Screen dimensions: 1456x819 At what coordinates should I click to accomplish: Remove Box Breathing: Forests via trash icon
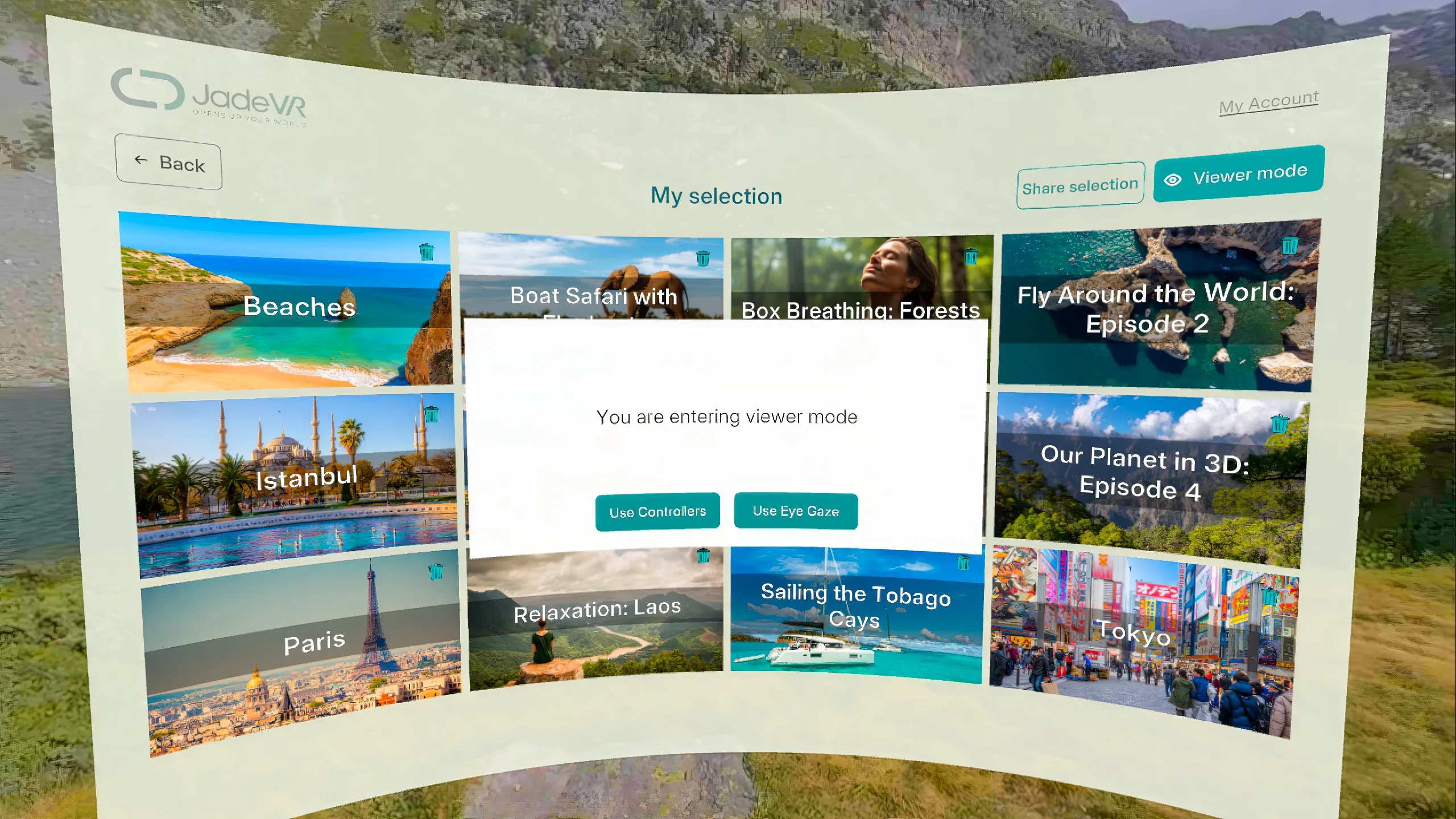tap(971, 256)
